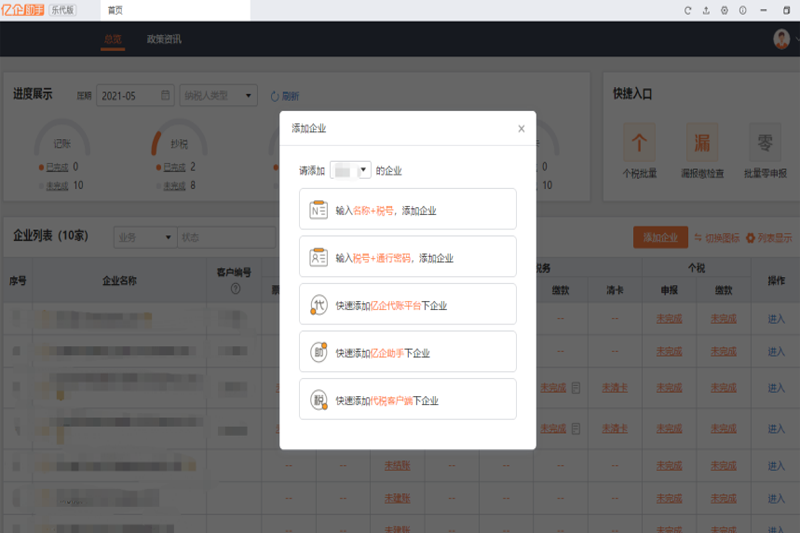Open 已完成 link under 抄税
The image size is (800, 533).
point(174,167)
